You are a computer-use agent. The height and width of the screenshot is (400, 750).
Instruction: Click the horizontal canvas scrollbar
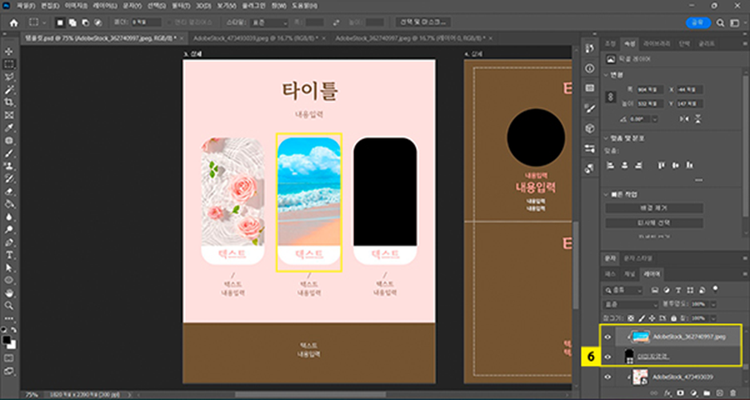[309, 395]
